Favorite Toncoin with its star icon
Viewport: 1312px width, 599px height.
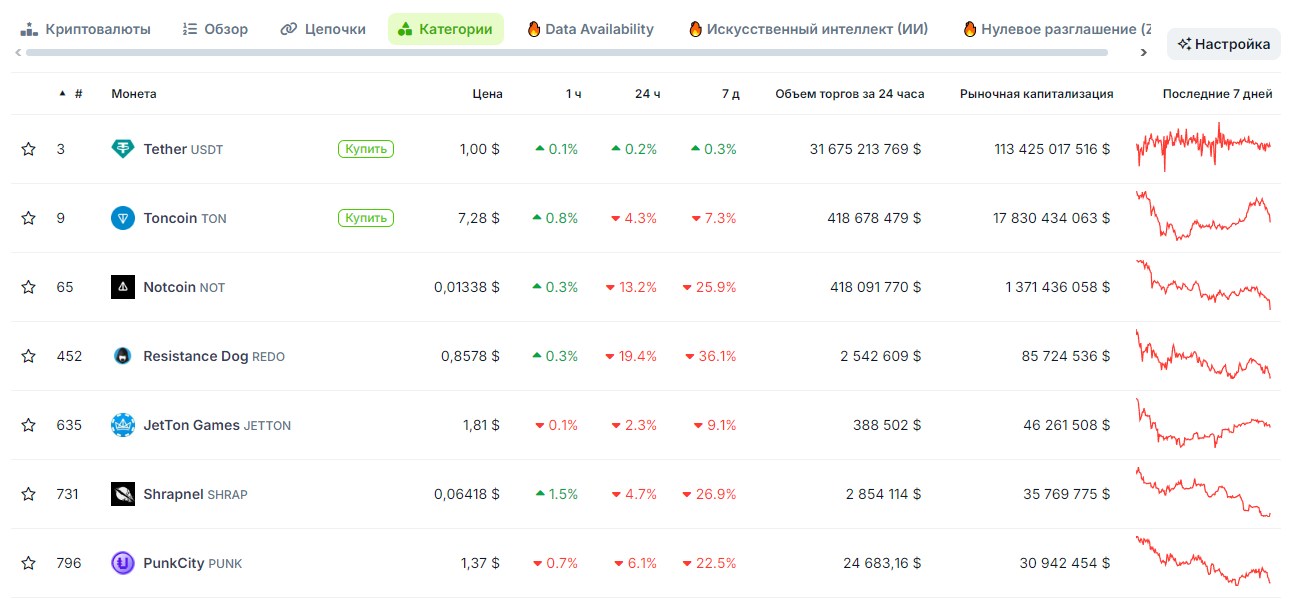tap(28, 218)
